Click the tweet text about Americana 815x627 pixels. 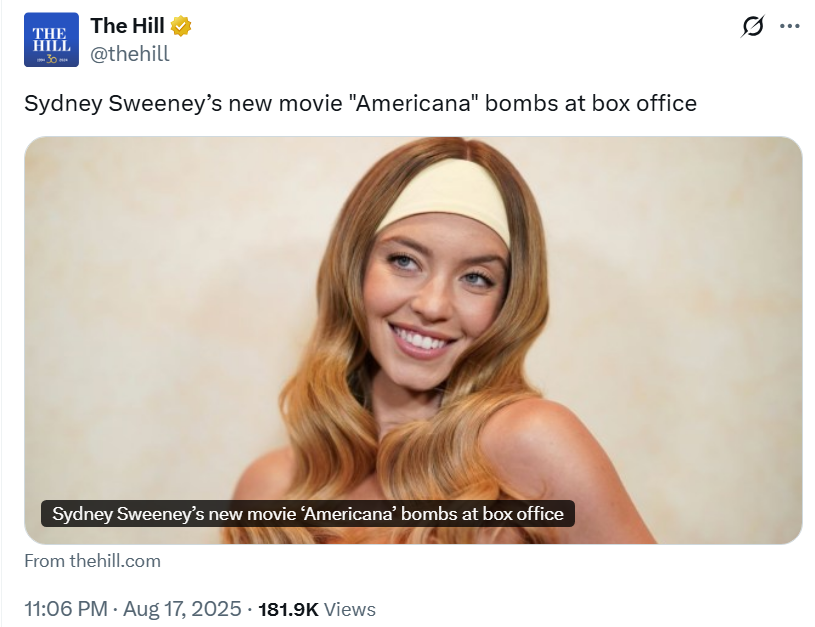click(x=360, y=103)
